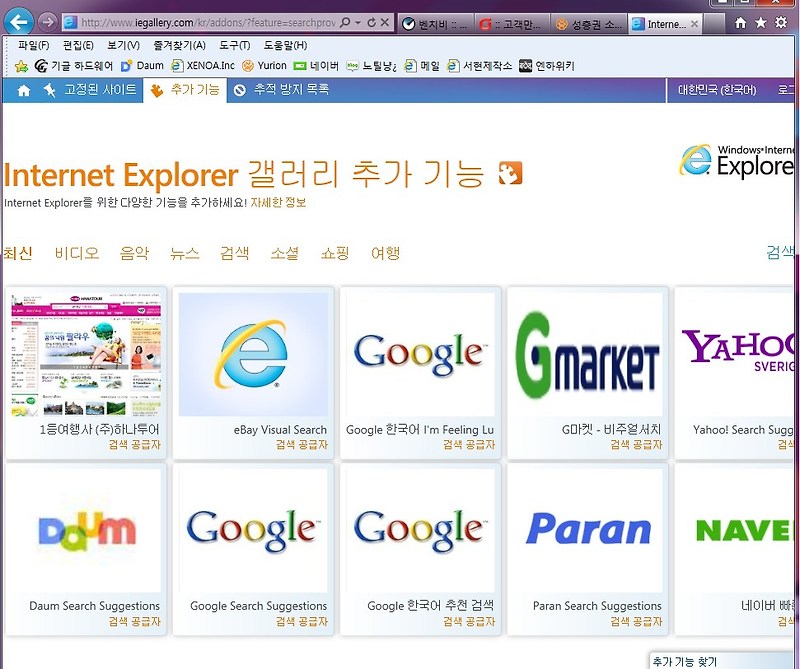The width and height of the screenshot is (800, 669).
Task: Open the 보기(V) menu
Action: (x=123, y=45)
